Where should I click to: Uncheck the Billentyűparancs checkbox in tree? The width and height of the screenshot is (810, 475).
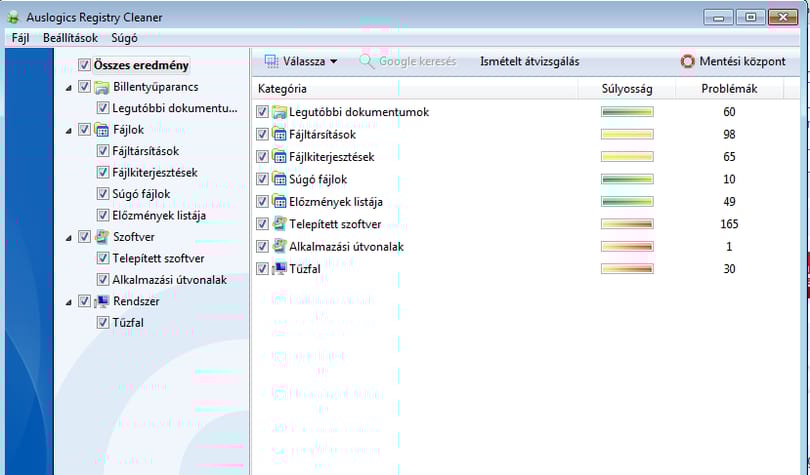[x=84, y=87]
